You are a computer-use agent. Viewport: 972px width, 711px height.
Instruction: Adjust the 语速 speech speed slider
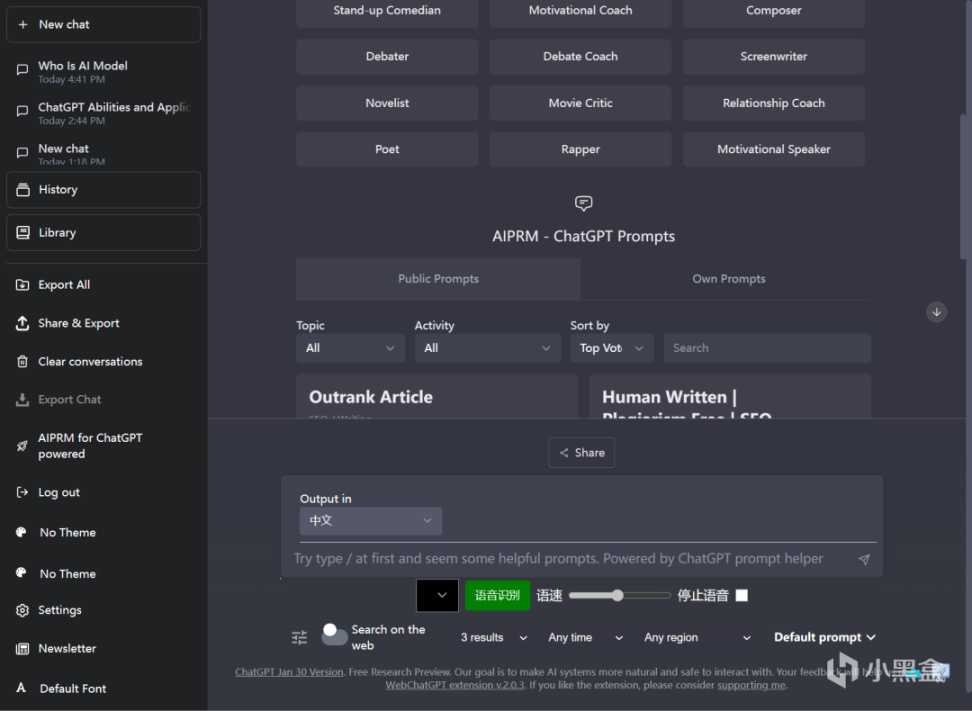(619, 596)
